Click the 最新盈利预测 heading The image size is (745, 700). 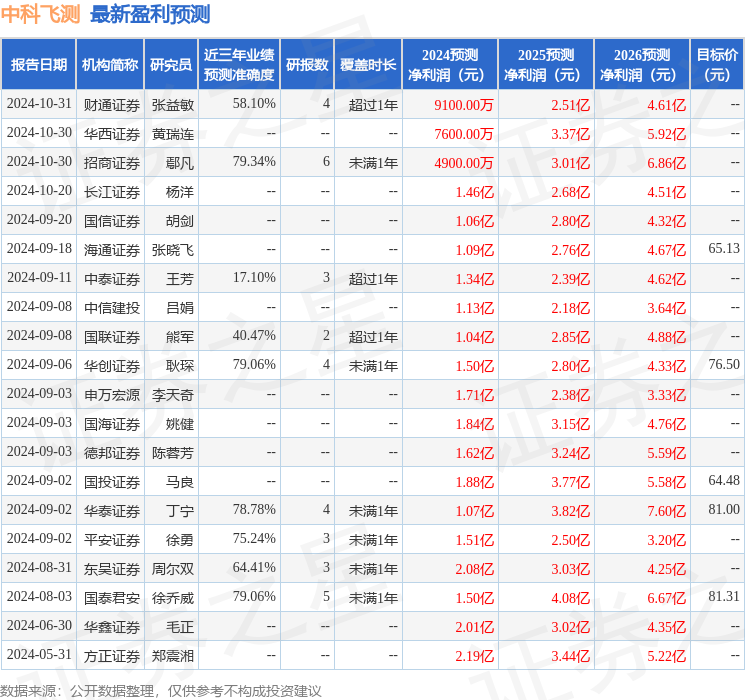(150, 14)
